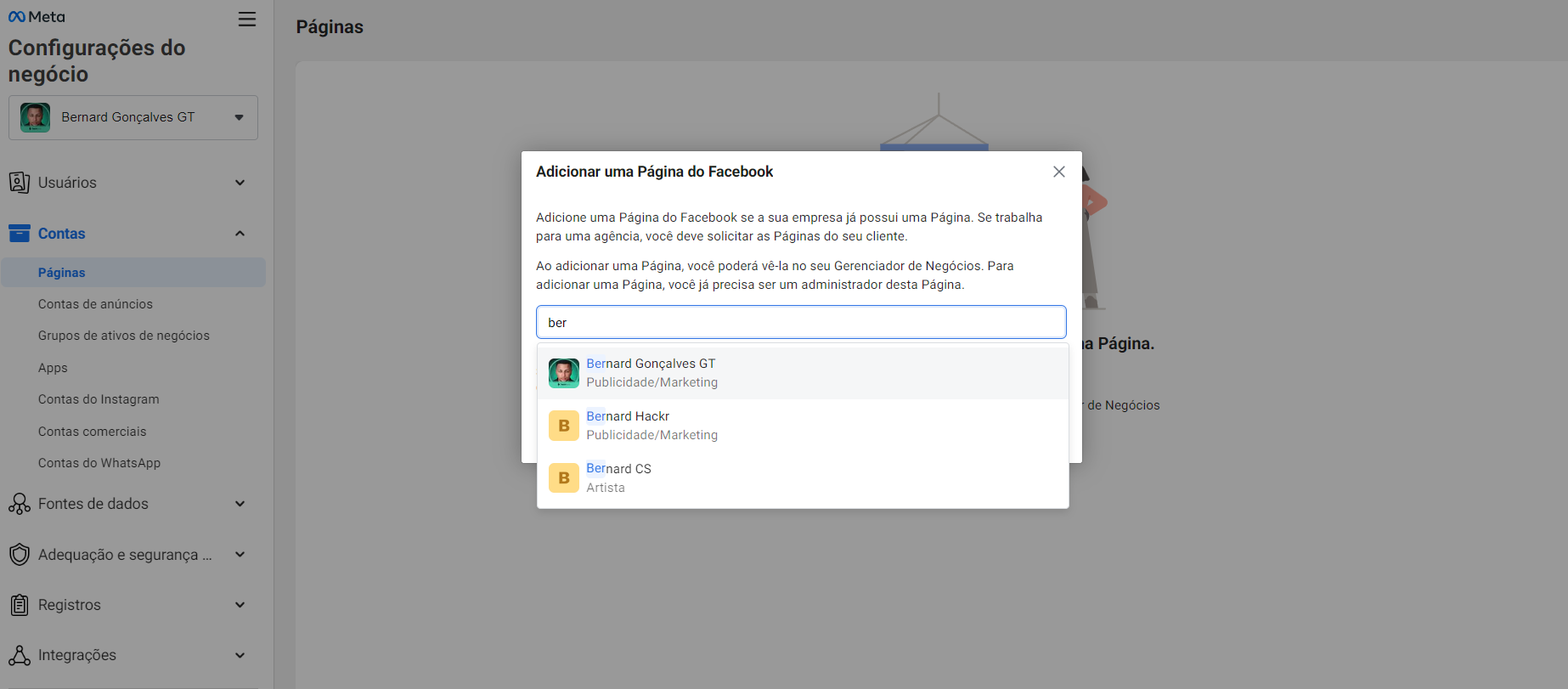Open the business account dropdown arrow
The width and height of the screenshot is (1568, 689).
(x=240, y=117)
